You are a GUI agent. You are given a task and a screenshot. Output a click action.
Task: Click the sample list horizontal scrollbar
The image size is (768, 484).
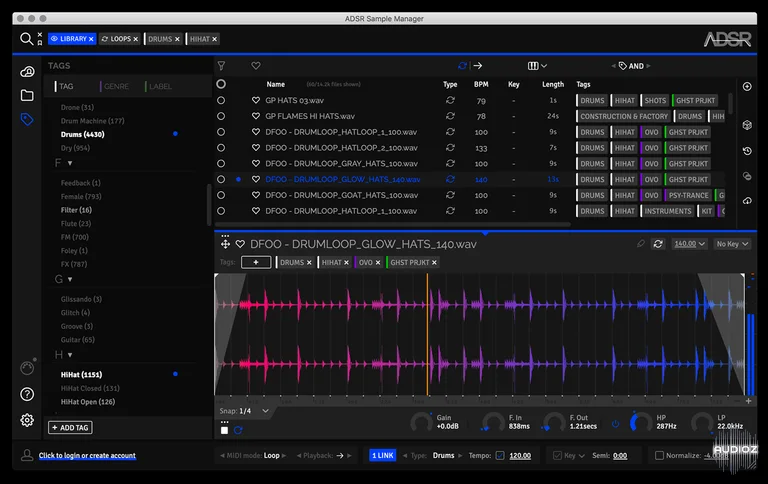point(392,224)
